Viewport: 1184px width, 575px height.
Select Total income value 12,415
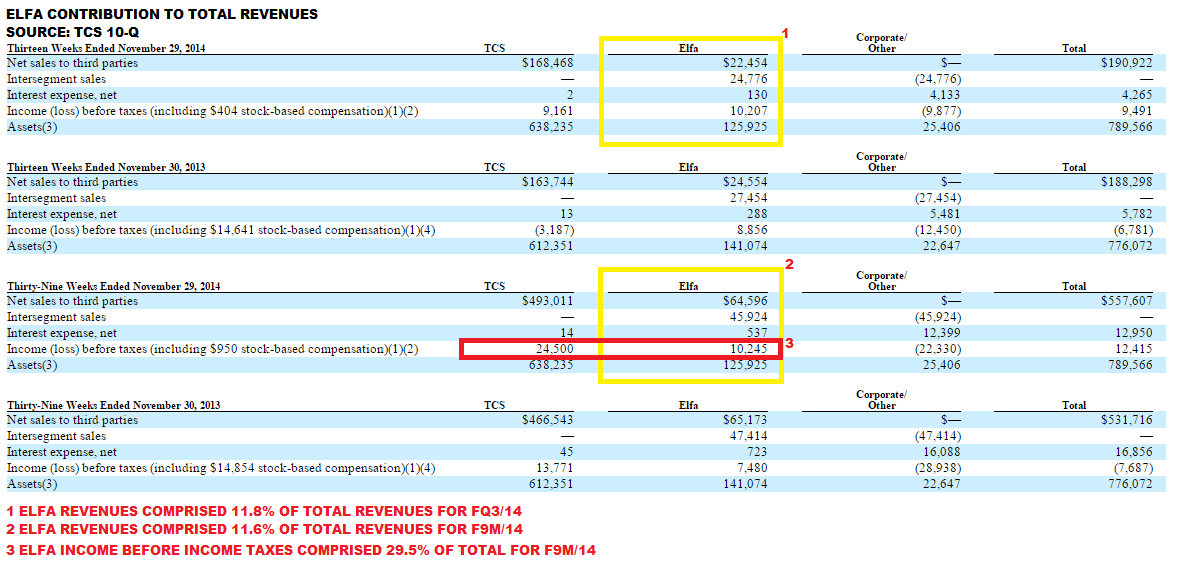point(1135,349)
